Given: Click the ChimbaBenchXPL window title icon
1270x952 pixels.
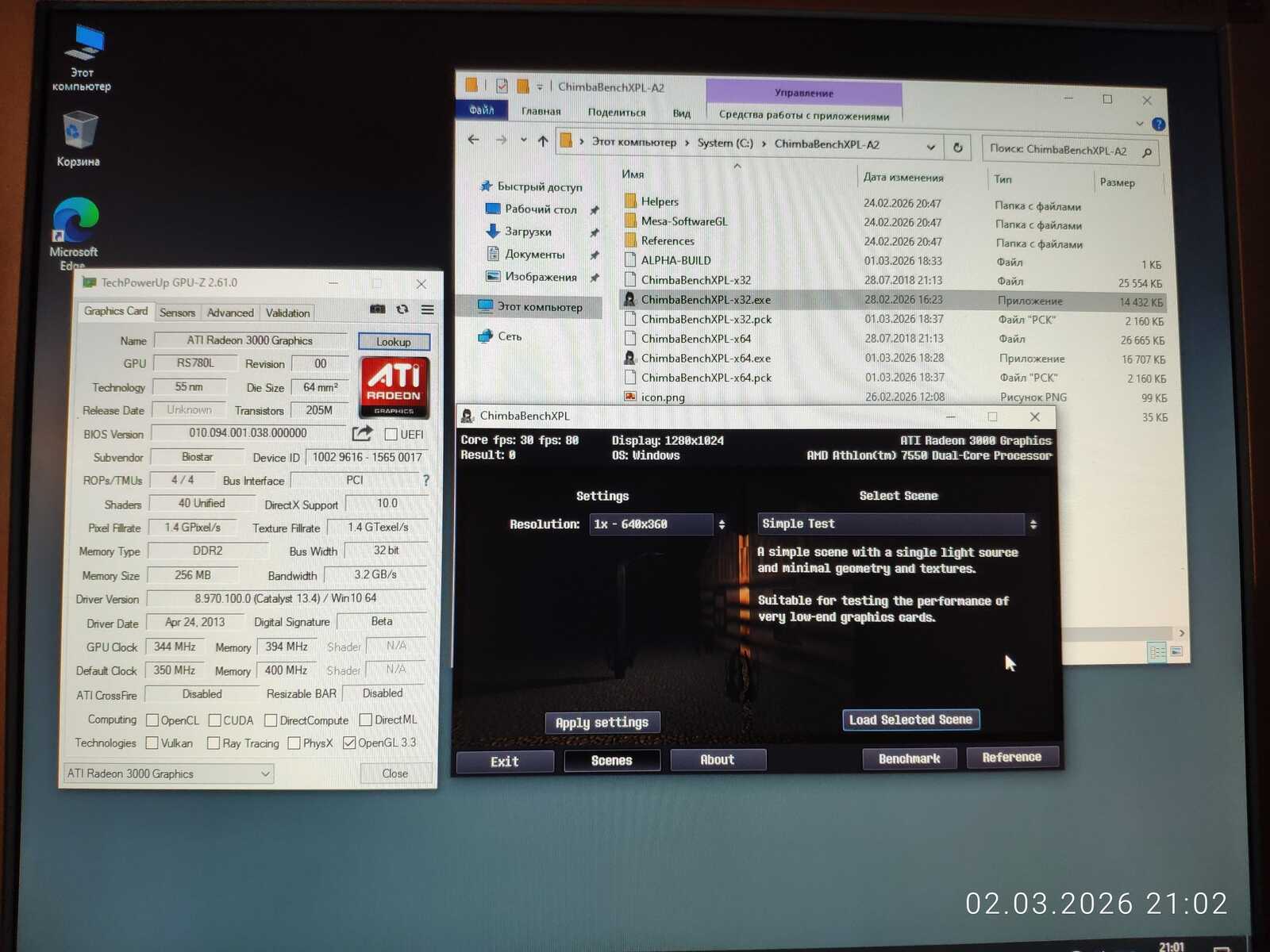Looking at the screenshot, I should tap(468, 416).
